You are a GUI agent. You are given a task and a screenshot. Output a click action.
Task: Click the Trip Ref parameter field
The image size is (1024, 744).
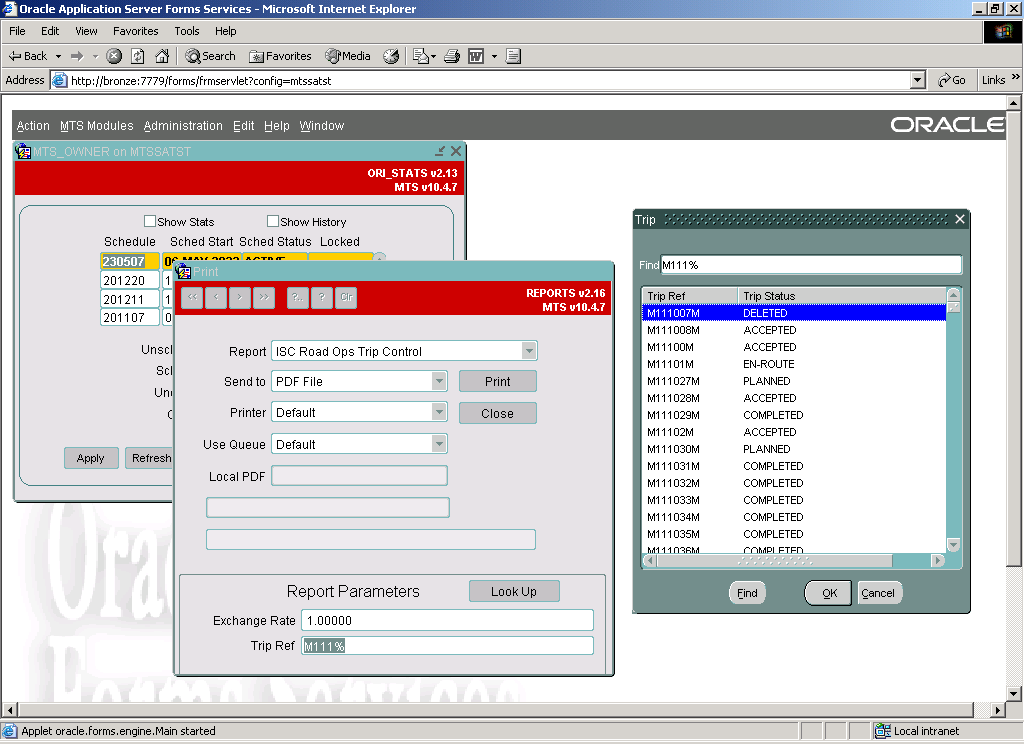coord(447,645)
